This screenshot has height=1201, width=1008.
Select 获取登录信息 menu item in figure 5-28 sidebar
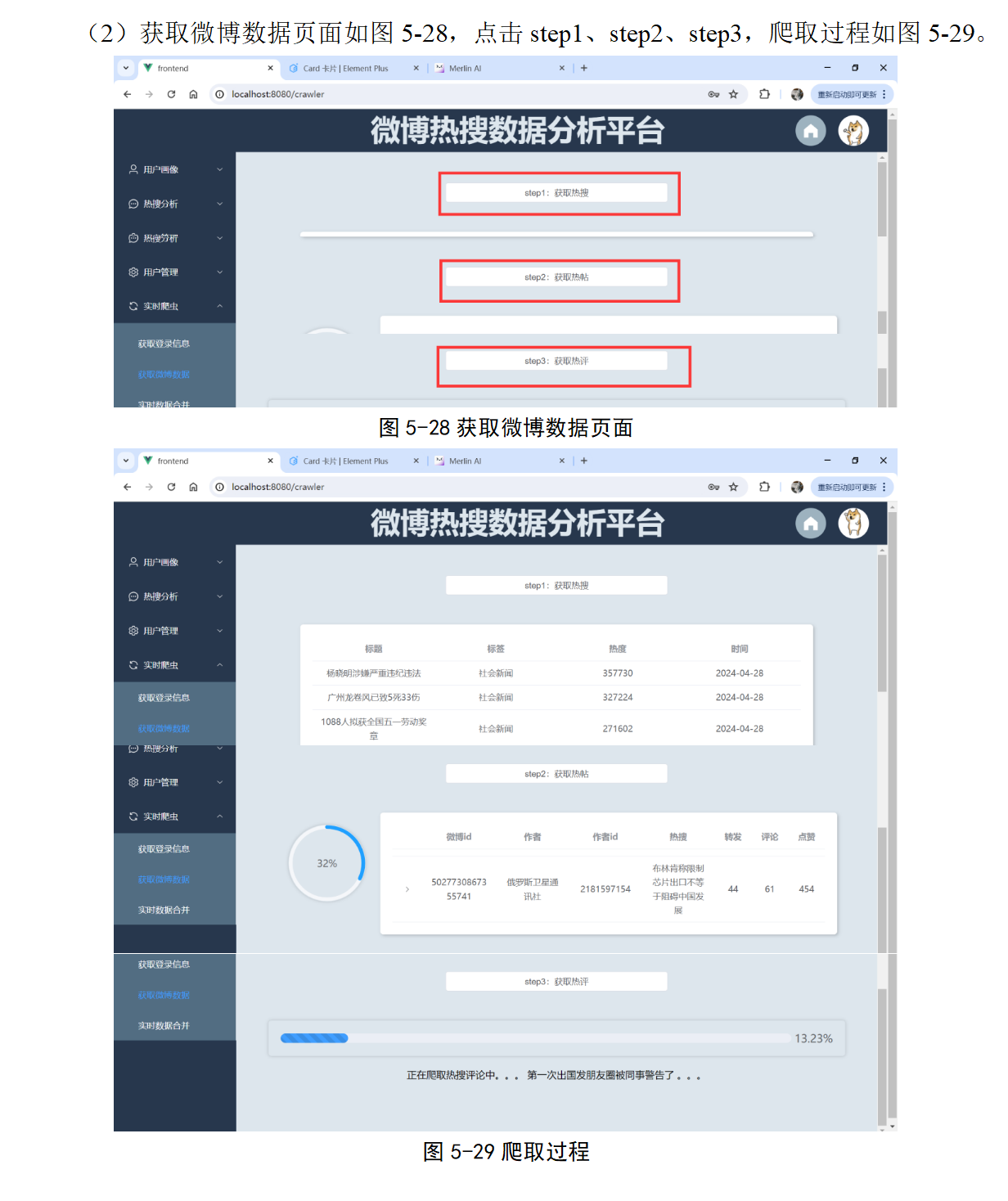coord(164,344)
